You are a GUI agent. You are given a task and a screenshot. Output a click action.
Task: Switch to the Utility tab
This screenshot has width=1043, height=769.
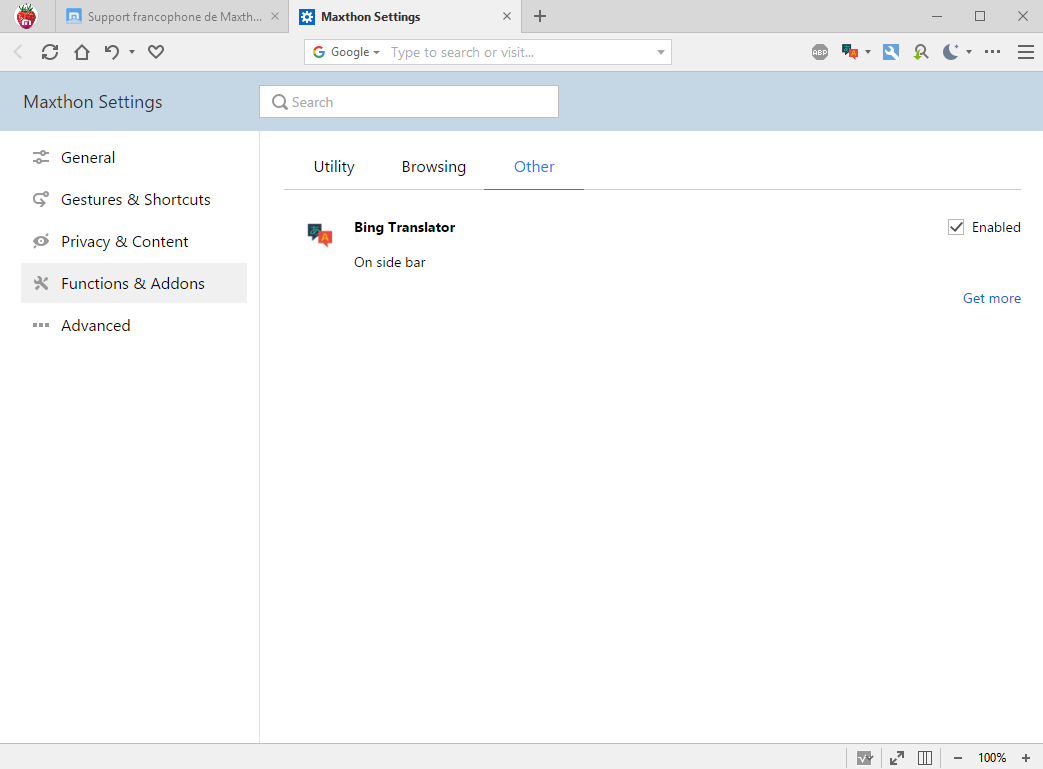(x=334, y=167)
